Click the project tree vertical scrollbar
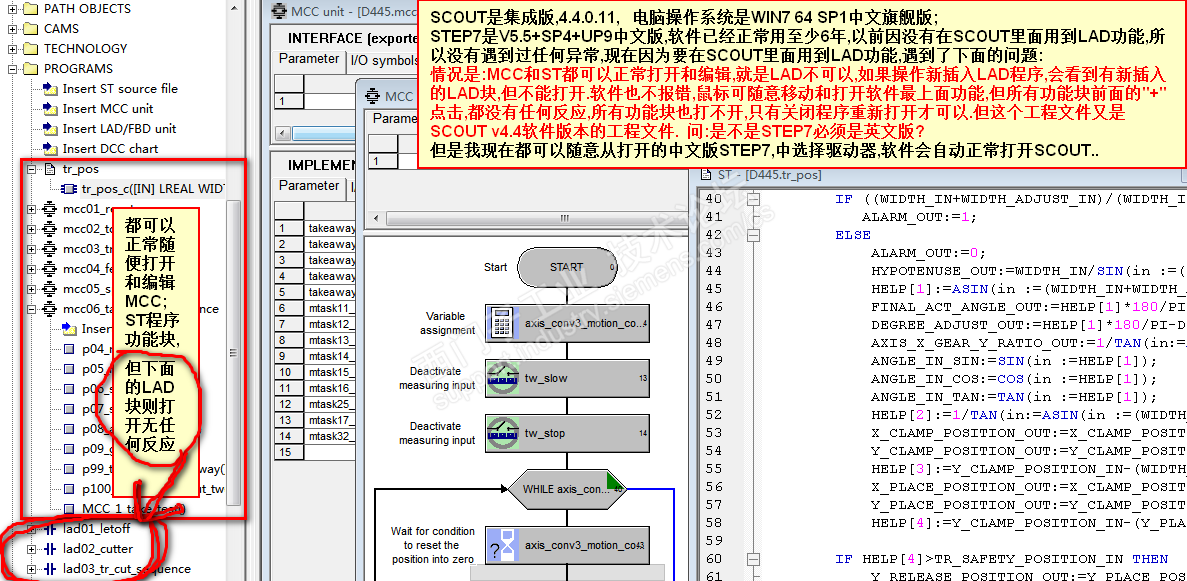Viewport: 1187px width, 581px height. (x=235, y=353)
